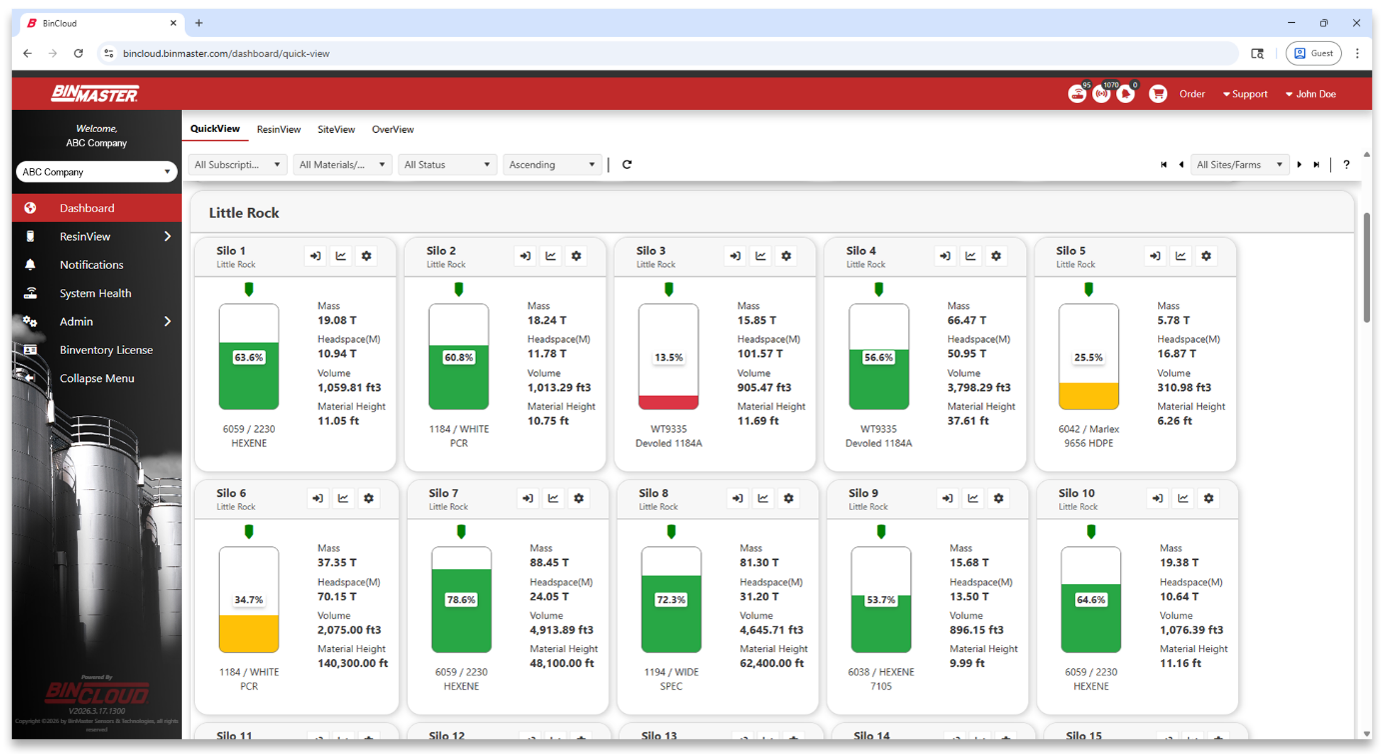This screenshot has height=754, width=1386.
Task: Jump to the last site with skip-forward arrow
Action: tap(1316, 165)
